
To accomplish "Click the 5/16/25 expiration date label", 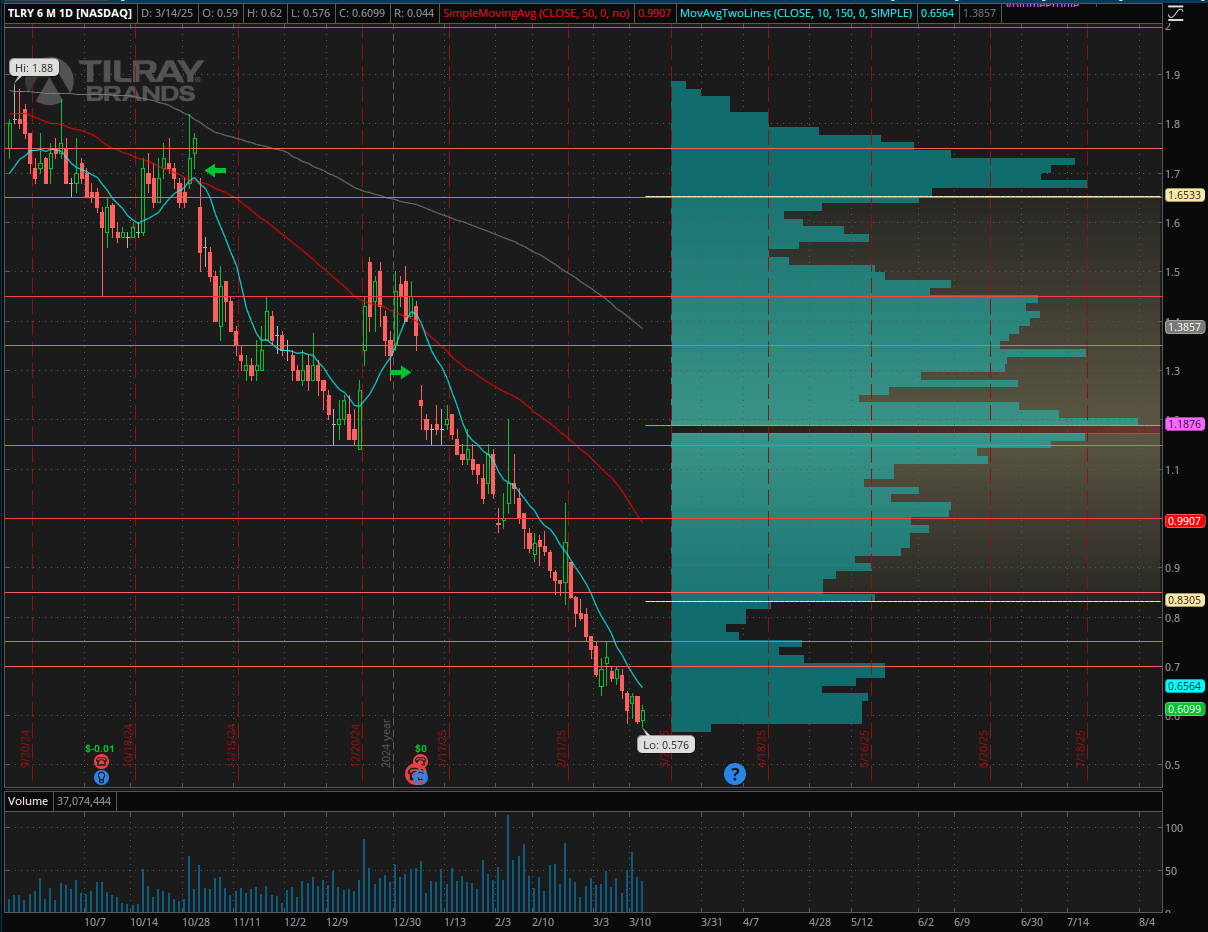I will (864, 748).
